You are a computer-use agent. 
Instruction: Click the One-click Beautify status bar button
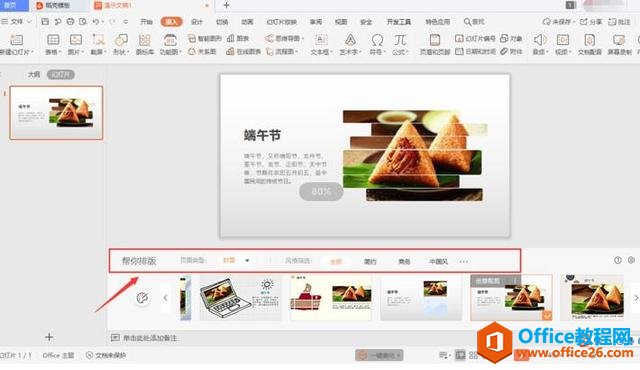pos(379,355)
